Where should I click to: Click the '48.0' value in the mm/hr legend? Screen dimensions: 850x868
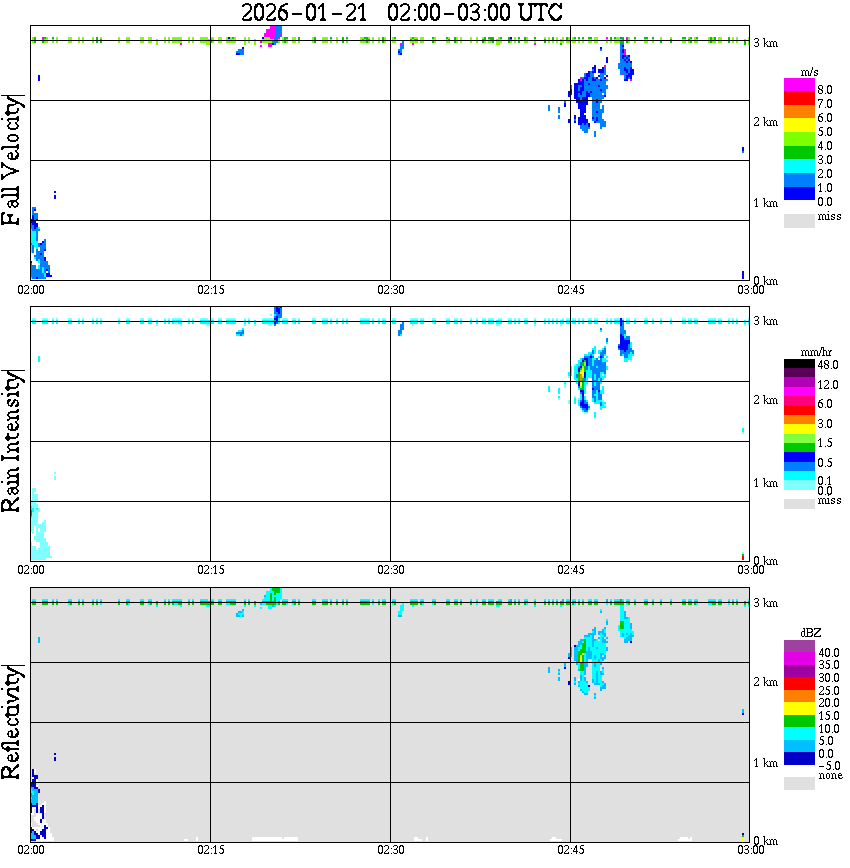(x=828, y=365)
